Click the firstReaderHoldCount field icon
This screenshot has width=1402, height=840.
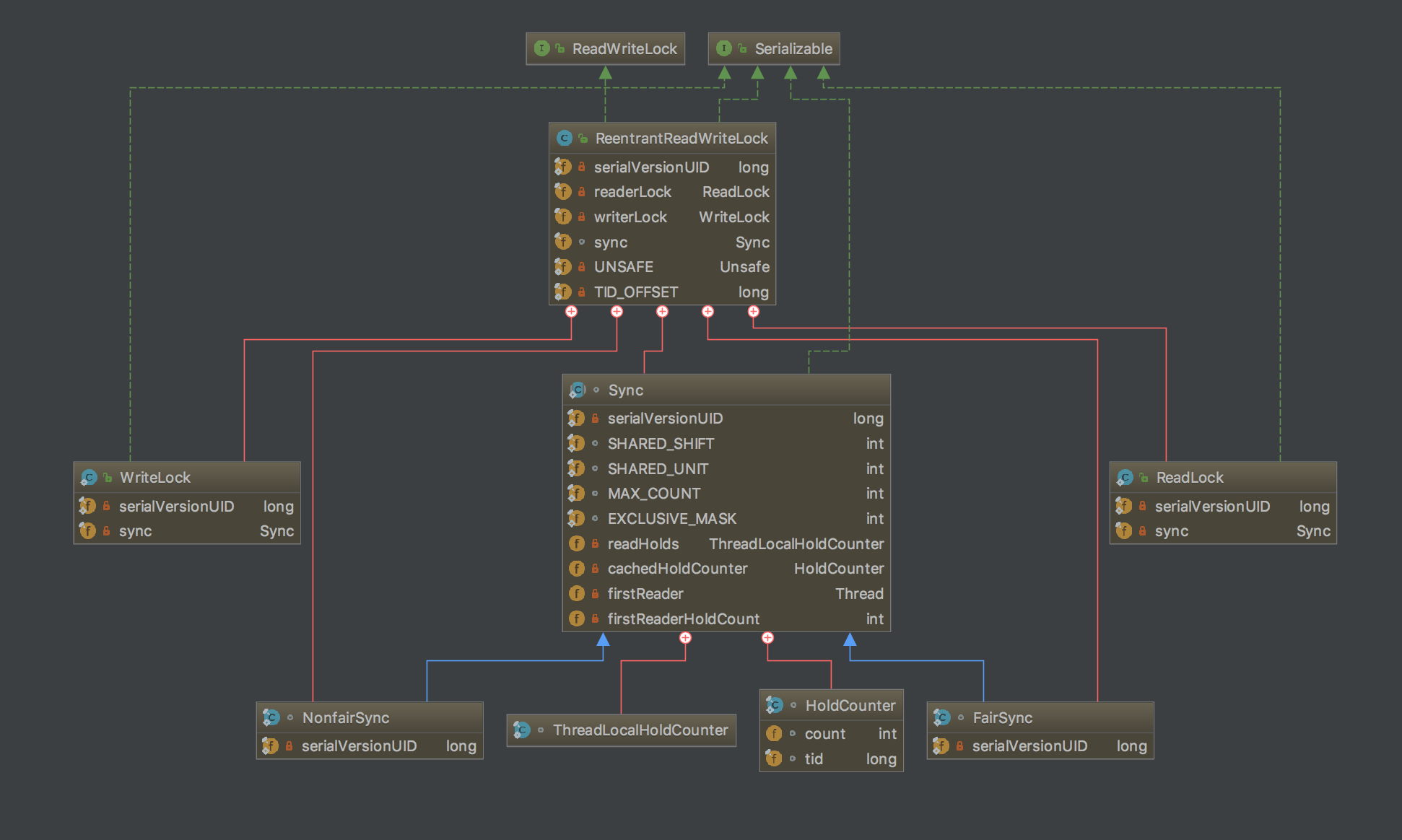click(x=576, y=618)
